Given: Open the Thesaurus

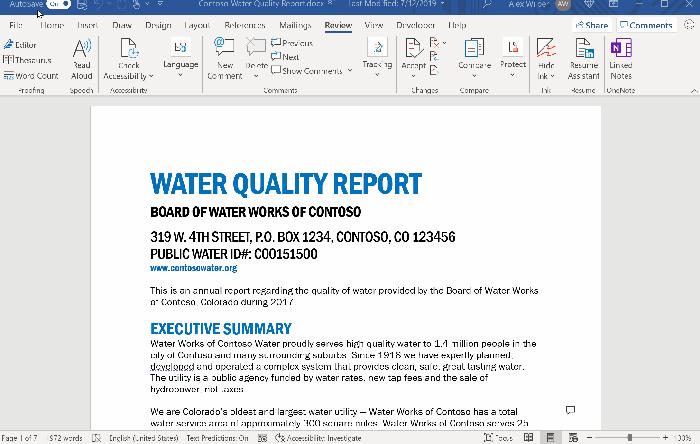Looking at the screenshot, I should pos(27,60).
